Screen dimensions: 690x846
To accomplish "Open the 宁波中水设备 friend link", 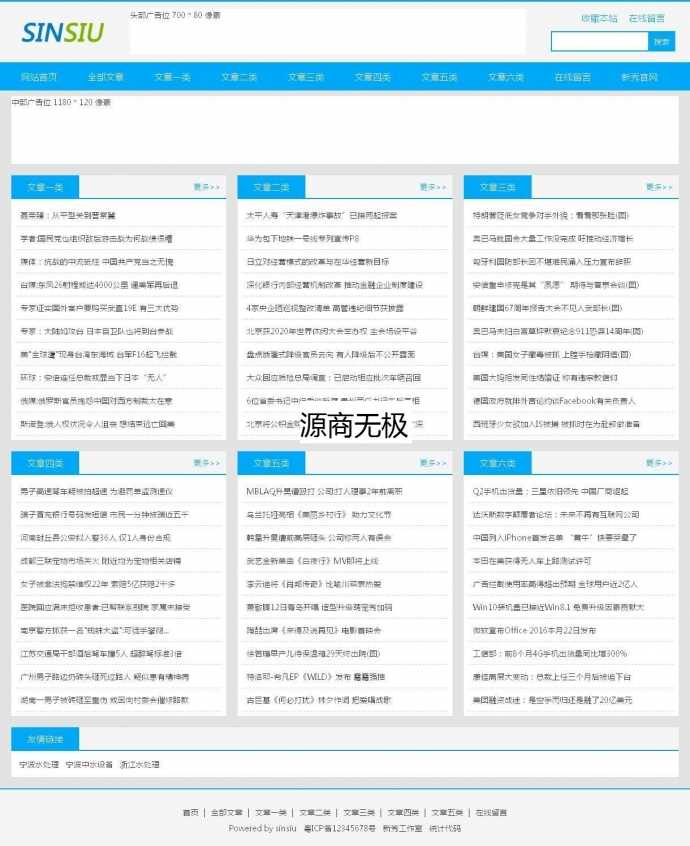I will tap(89, 765).
